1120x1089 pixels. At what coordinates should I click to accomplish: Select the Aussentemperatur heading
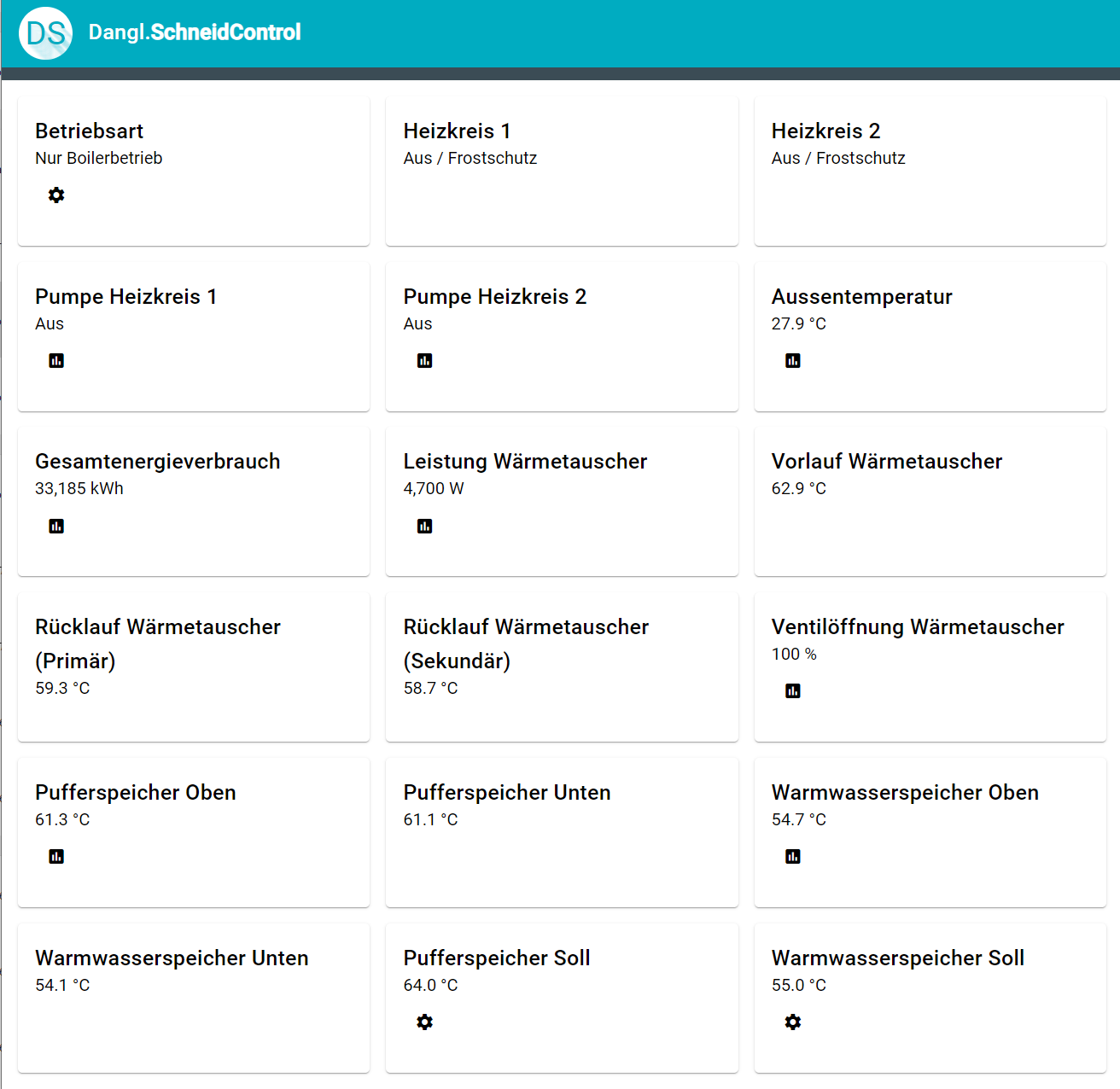[862, 296]
